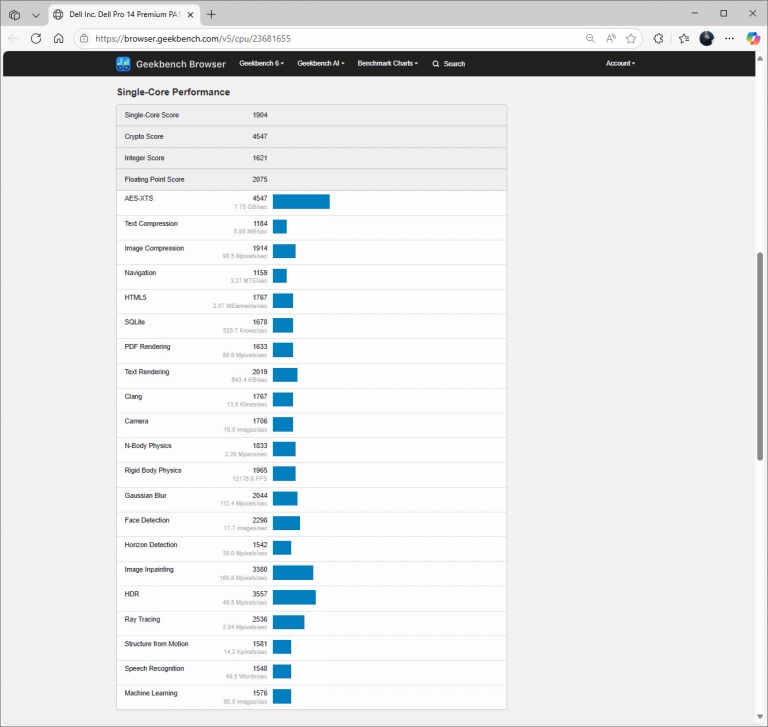The image size is (768, 727).
Task: Open the Search link in navbar
Action: [449, 64]
